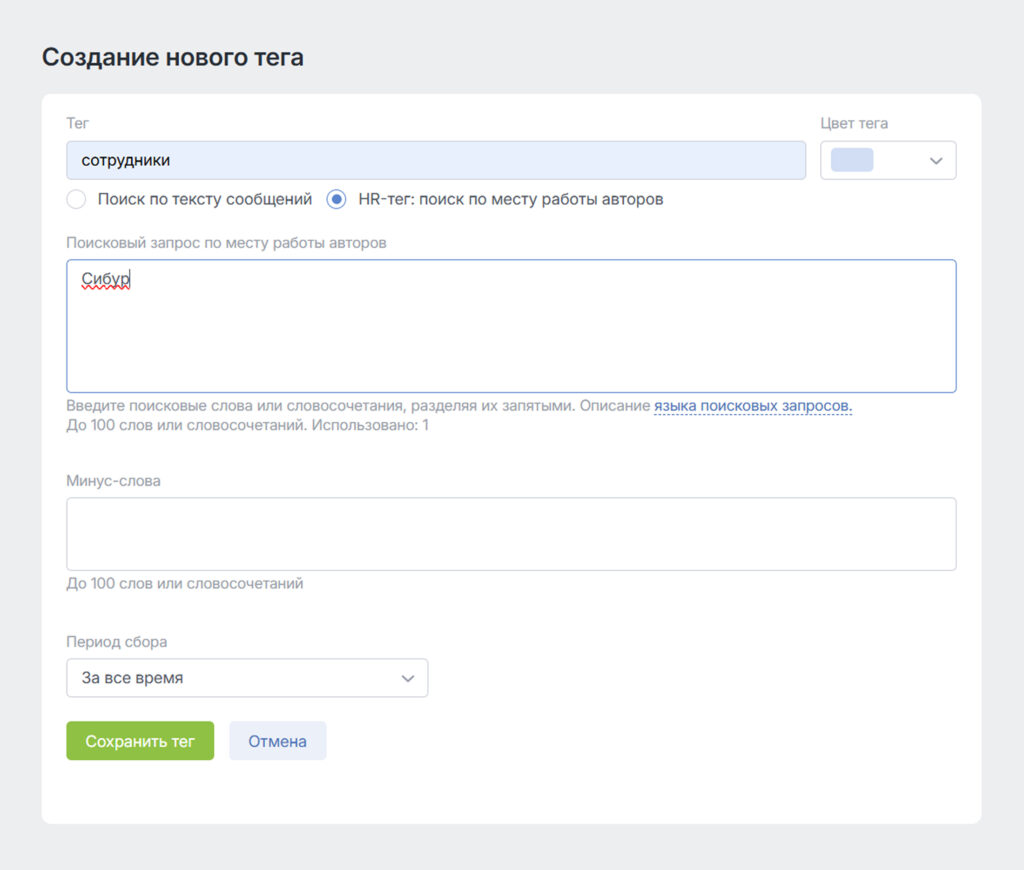The height and width of the screenshot is (870, 1024).
Task: Click the "Период сбора" label
Action: point(117,641)
